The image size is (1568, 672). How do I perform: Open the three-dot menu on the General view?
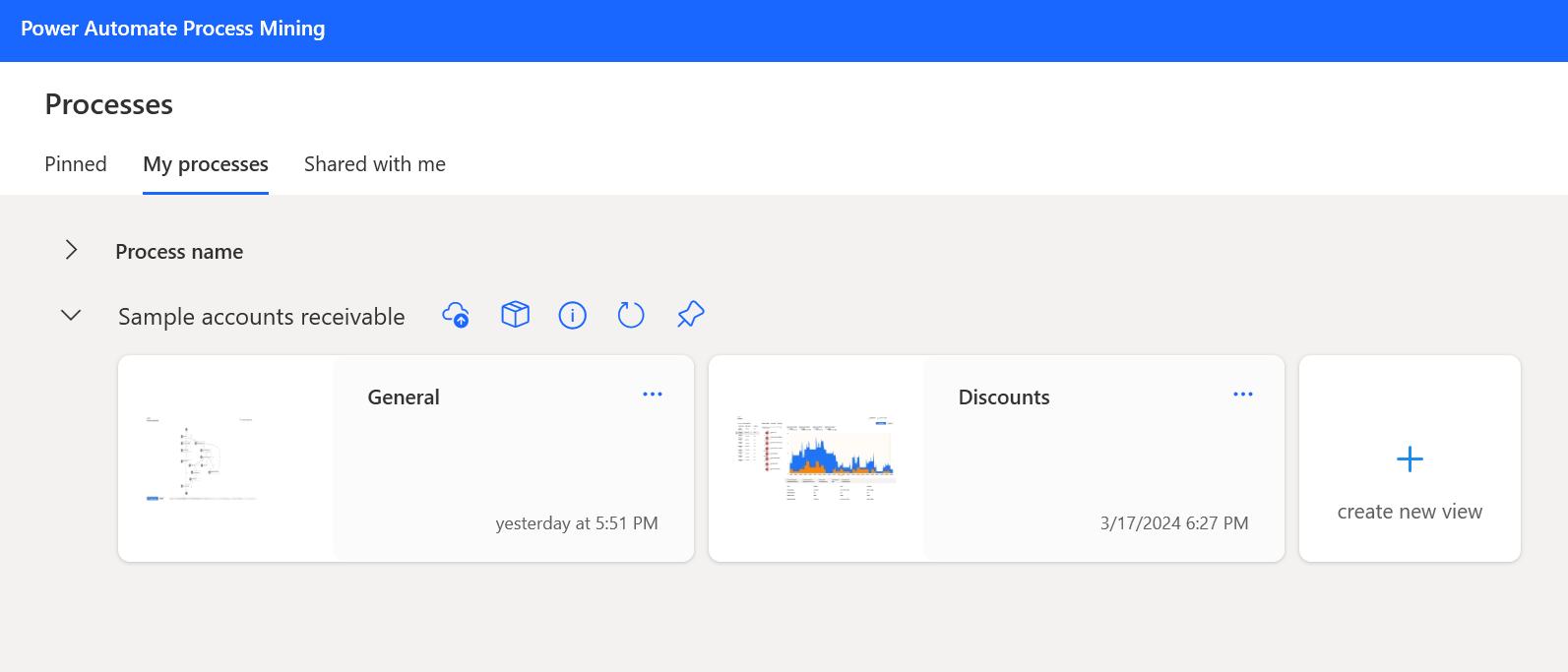click(653, 395)
